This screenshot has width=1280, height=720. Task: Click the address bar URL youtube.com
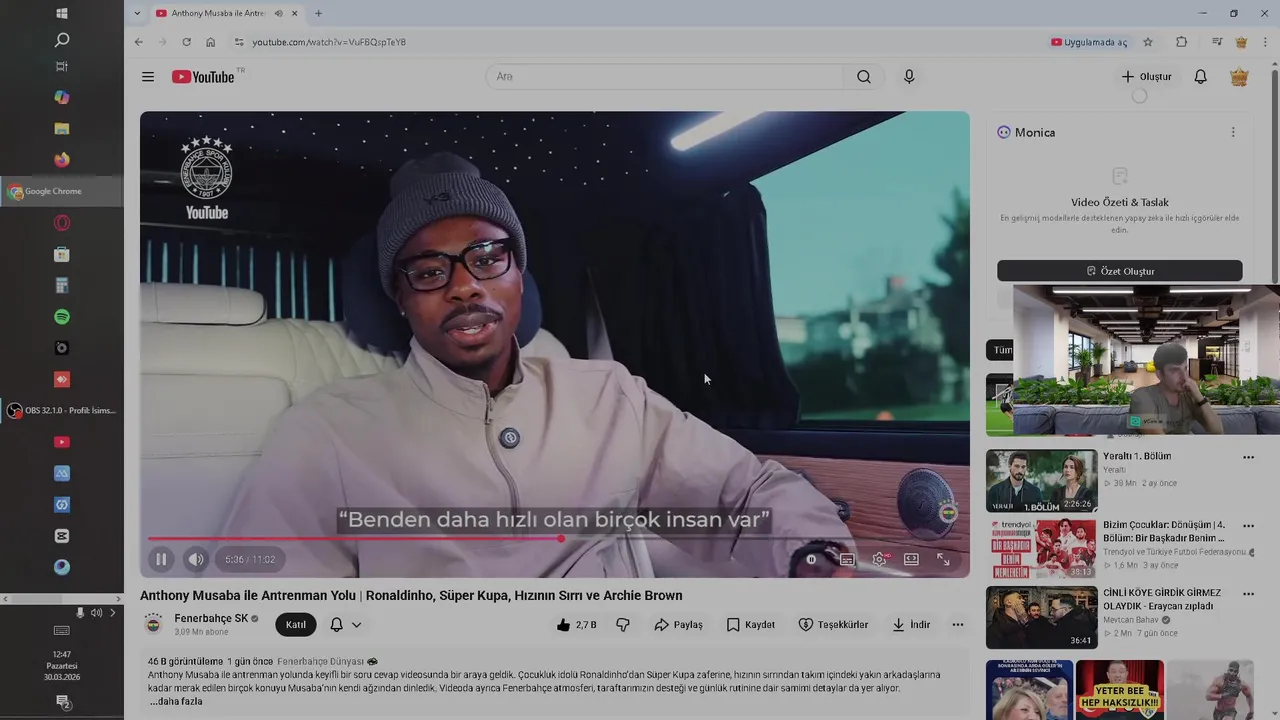coord(329,42)
